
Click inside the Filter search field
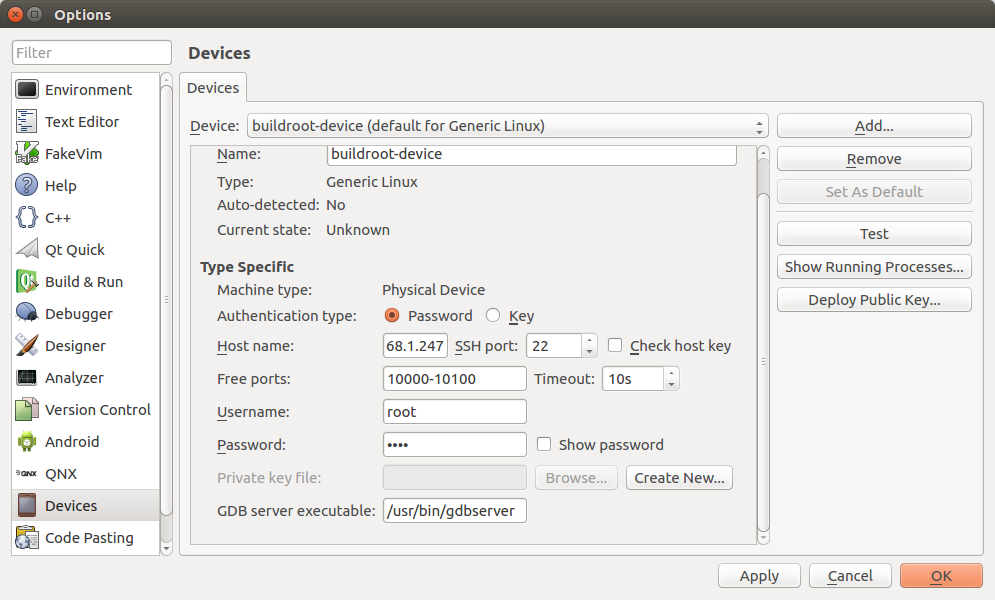click(91, 52)
